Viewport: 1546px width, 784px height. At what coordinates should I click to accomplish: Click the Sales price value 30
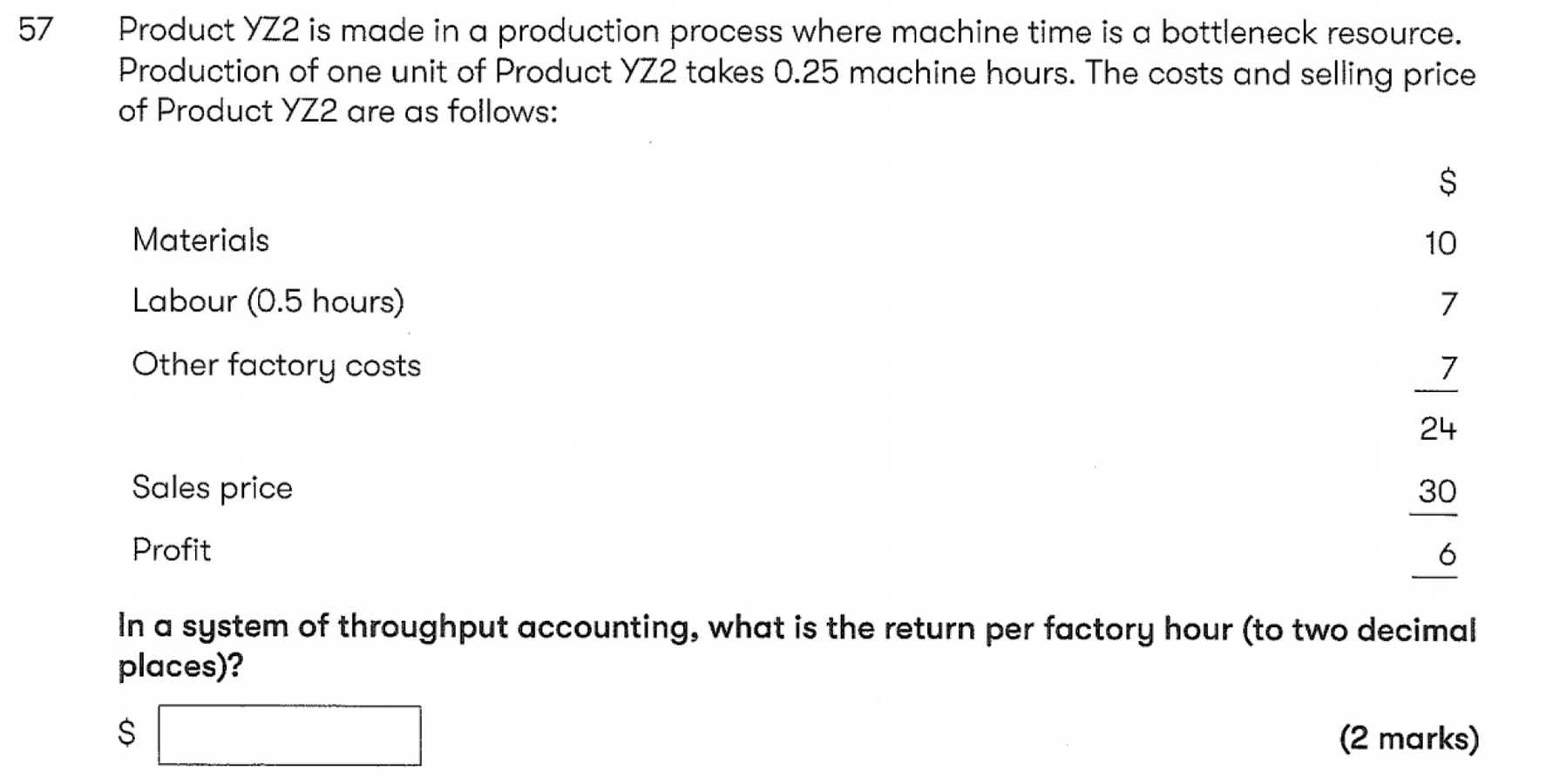coord(1437,491)
